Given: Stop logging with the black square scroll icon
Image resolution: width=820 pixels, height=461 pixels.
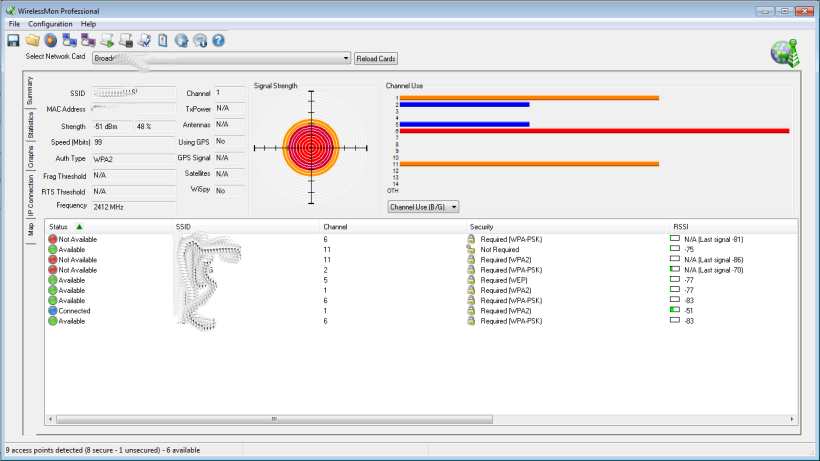Looking at the screenshot, I should tap(126, 41).
